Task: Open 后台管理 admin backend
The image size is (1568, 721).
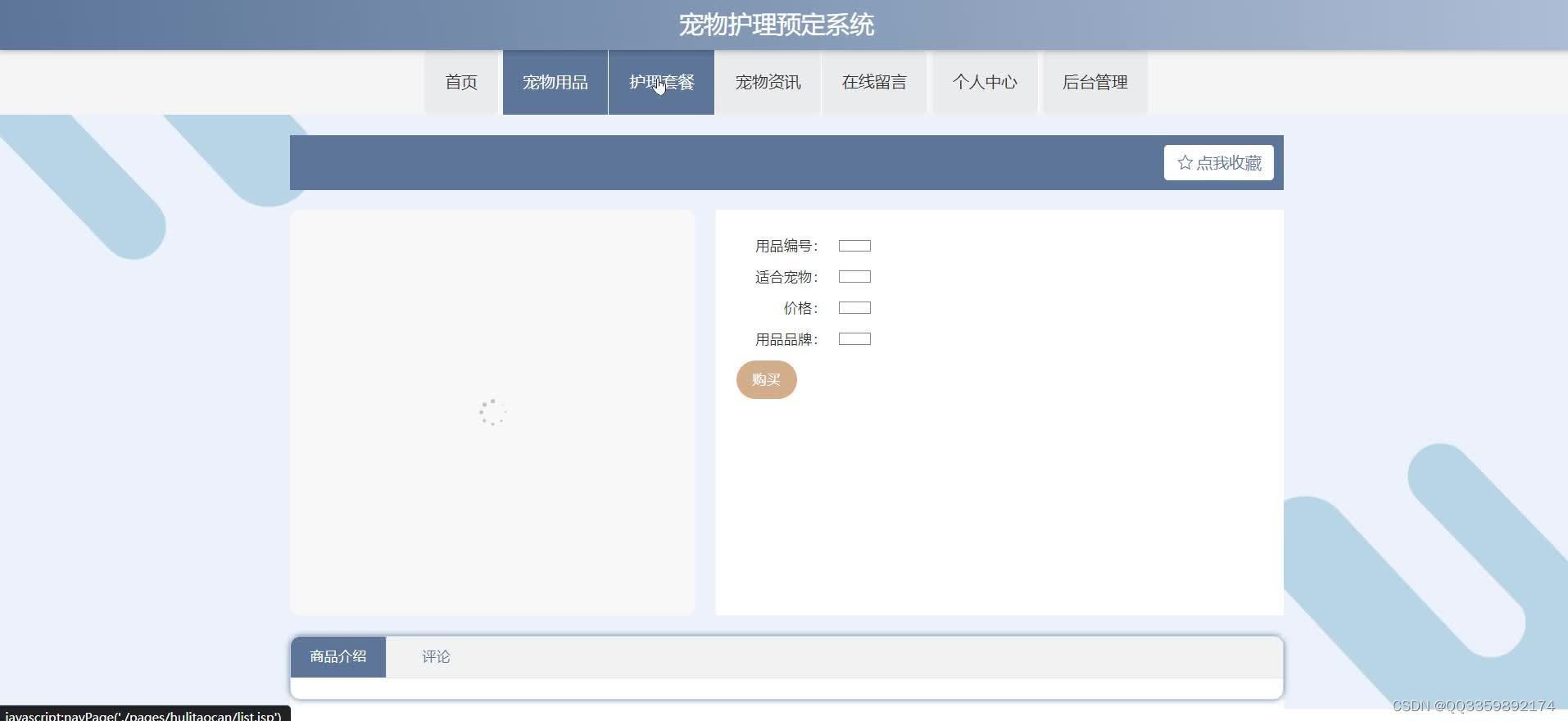Action: [1095, 82]
